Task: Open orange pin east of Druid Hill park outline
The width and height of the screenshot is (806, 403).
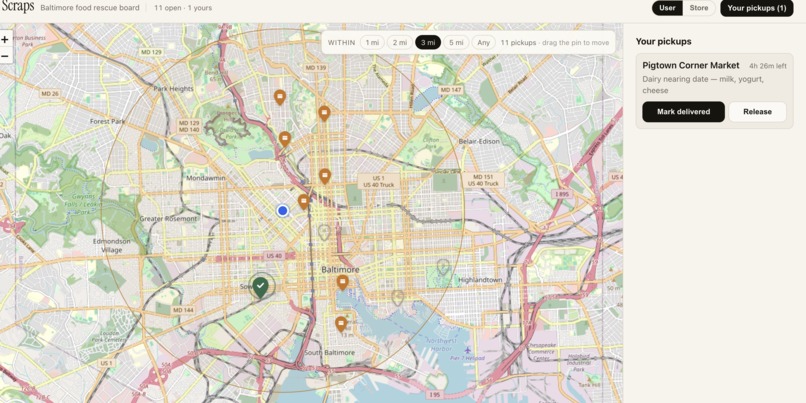Action: pyautogui.click(x=285, y=139)
